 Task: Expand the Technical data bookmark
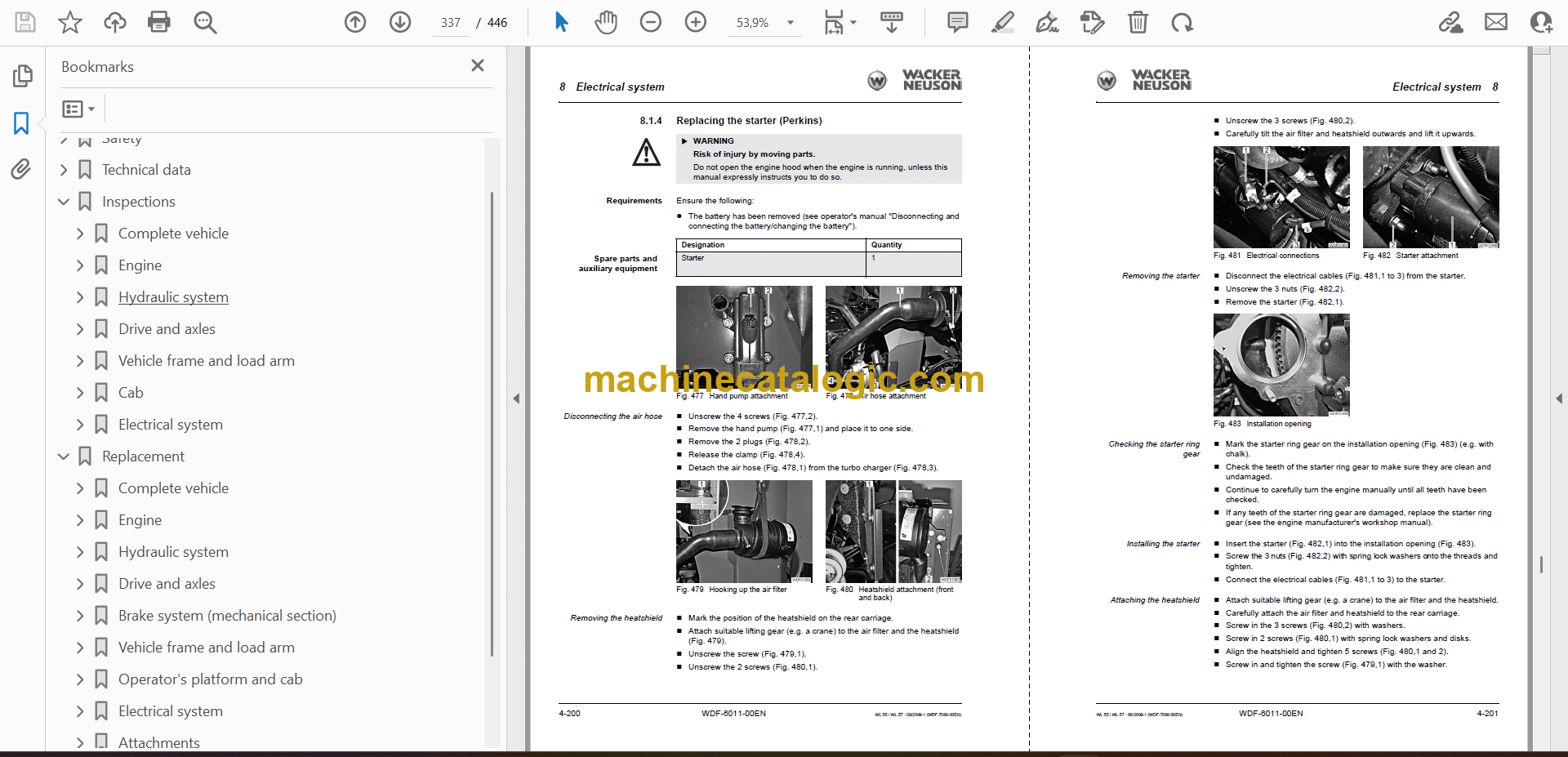click(x=64, y=170)
